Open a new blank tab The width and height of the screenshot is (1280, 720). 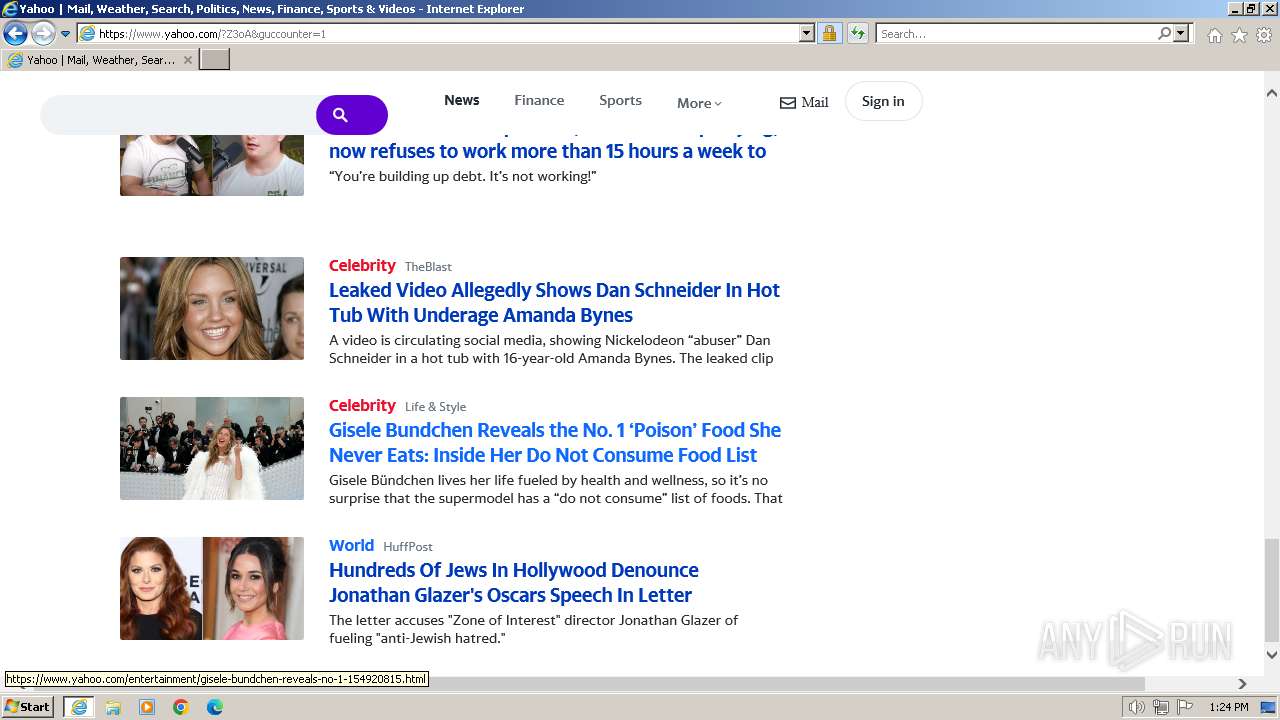(x=215, y=60)
